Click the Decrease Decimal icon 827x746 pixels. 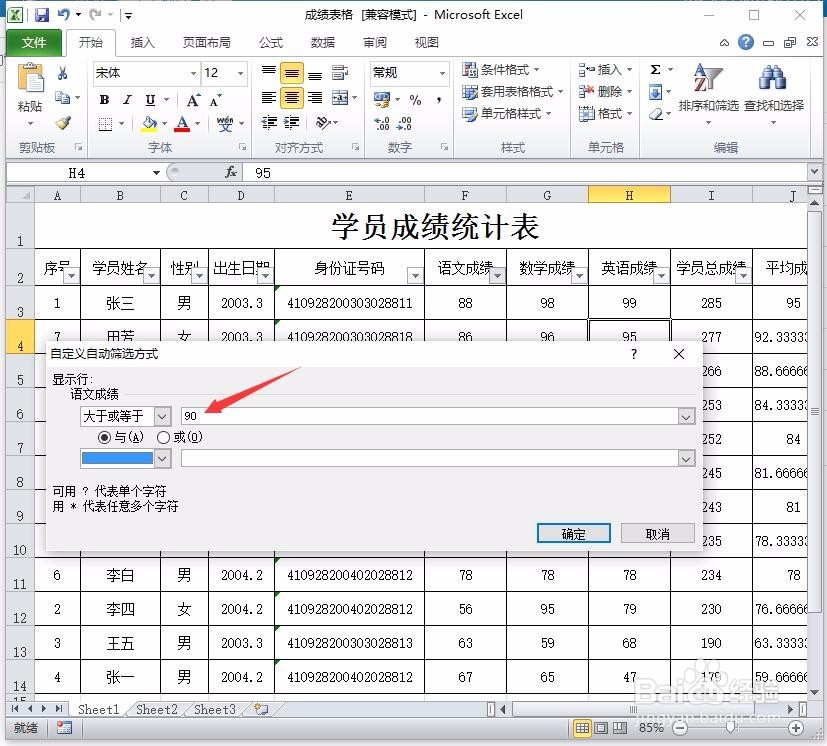405,124
